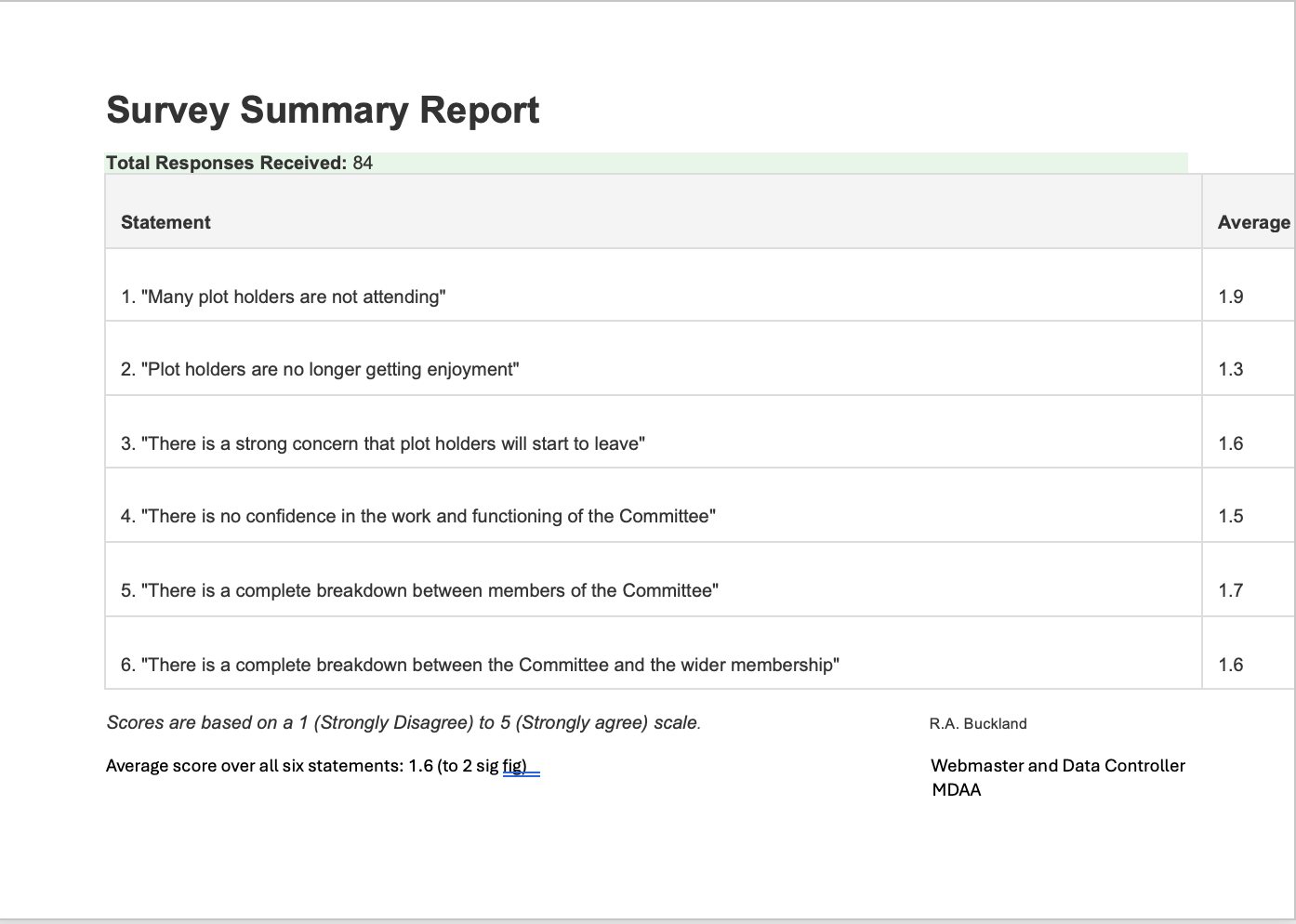Screen dimensions: 1296x924
Task: Select statement 2 about no longer getting enjoyment
Action: pos(320,369)
